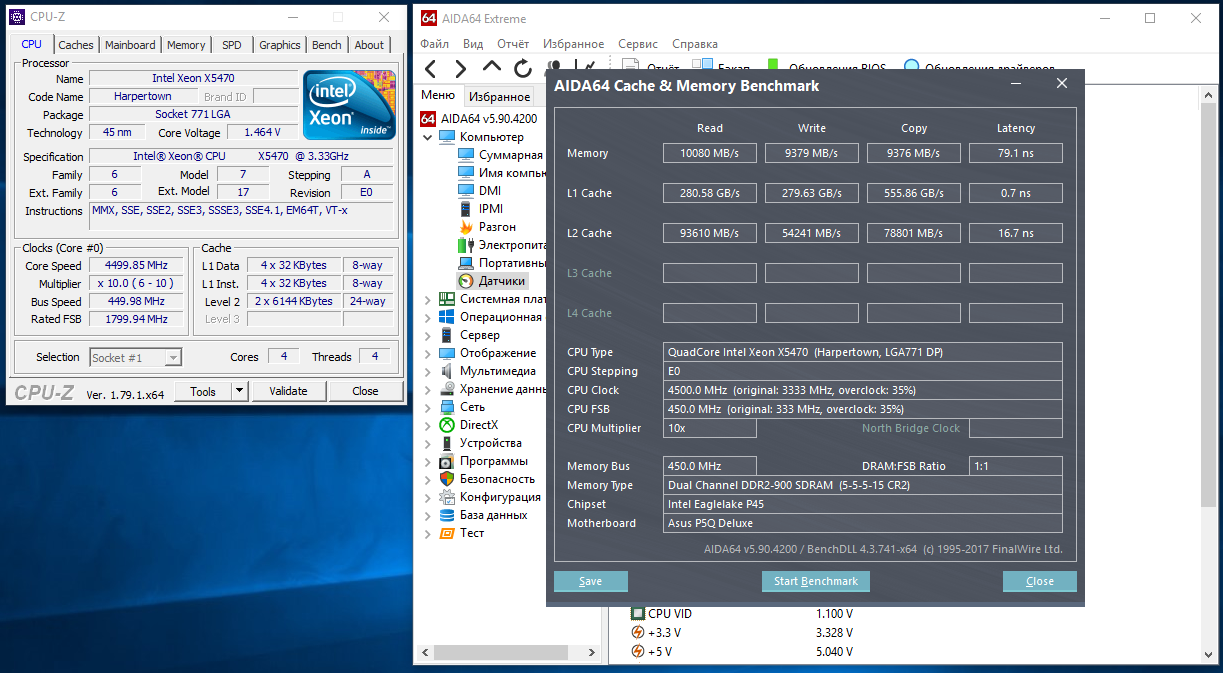Click the База данных database icon
Viewport: 1223px width, 673px height.
[x=447, y=515]
